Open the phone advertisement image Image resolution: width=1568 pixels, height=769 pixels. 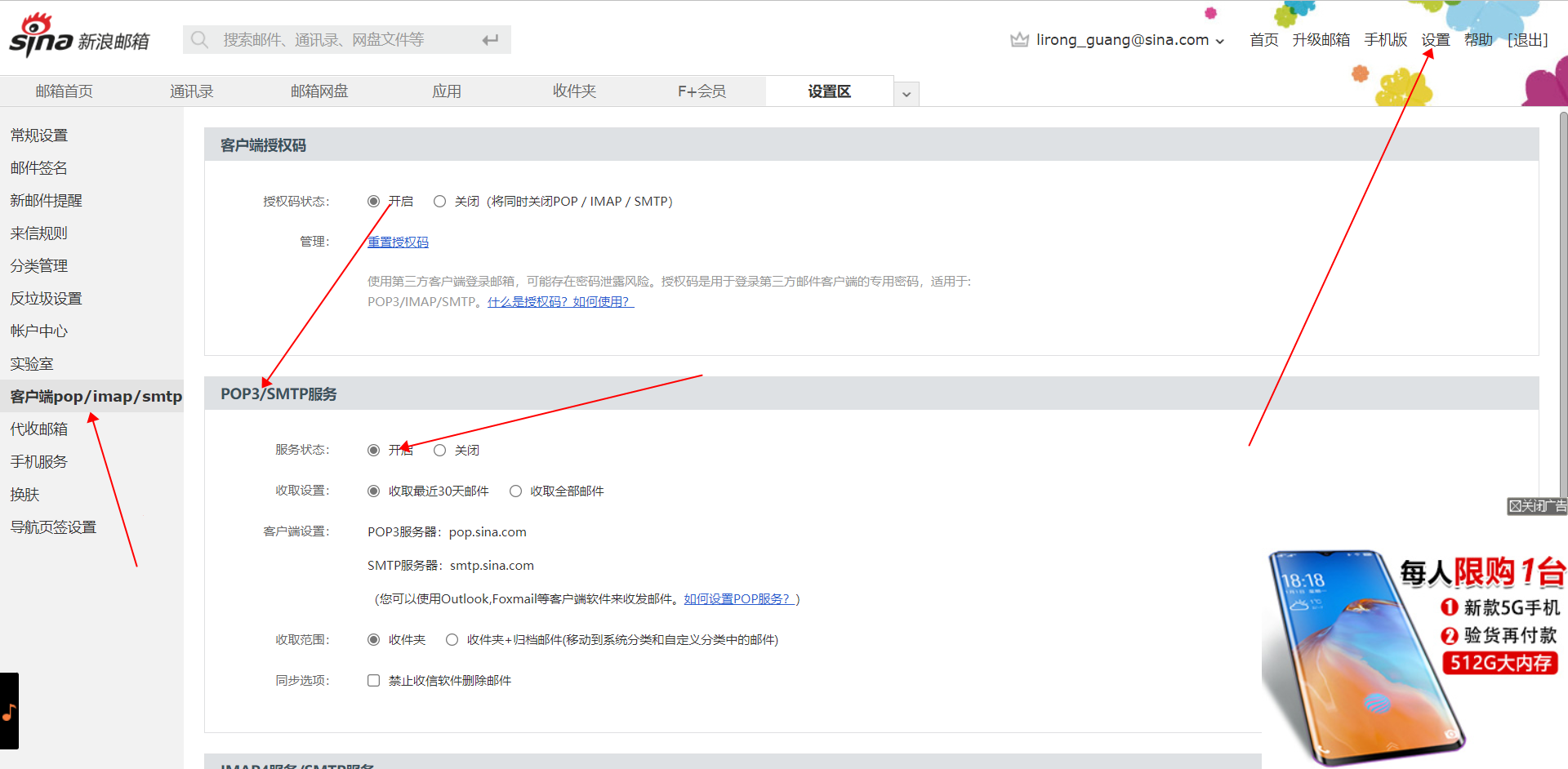tap(1414, 657)
